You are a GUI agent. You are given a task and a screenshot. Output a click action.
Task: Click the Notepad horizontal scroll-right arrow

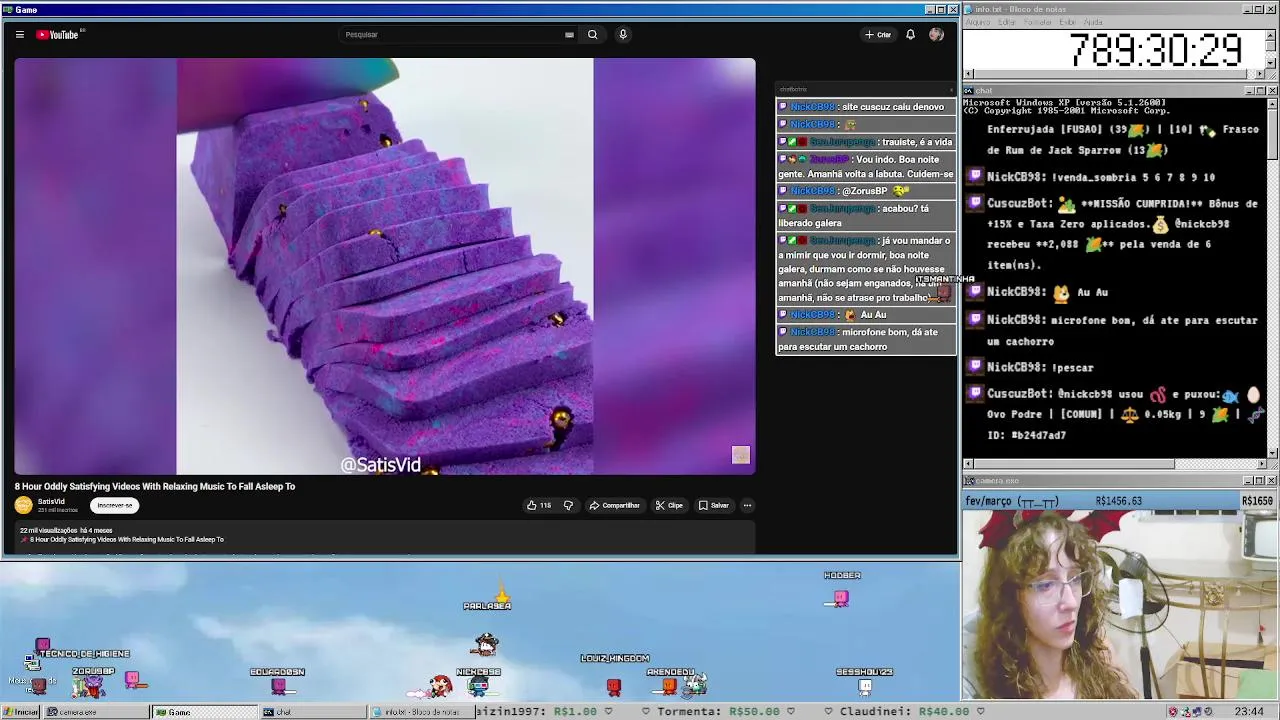tap(1260, 74)
